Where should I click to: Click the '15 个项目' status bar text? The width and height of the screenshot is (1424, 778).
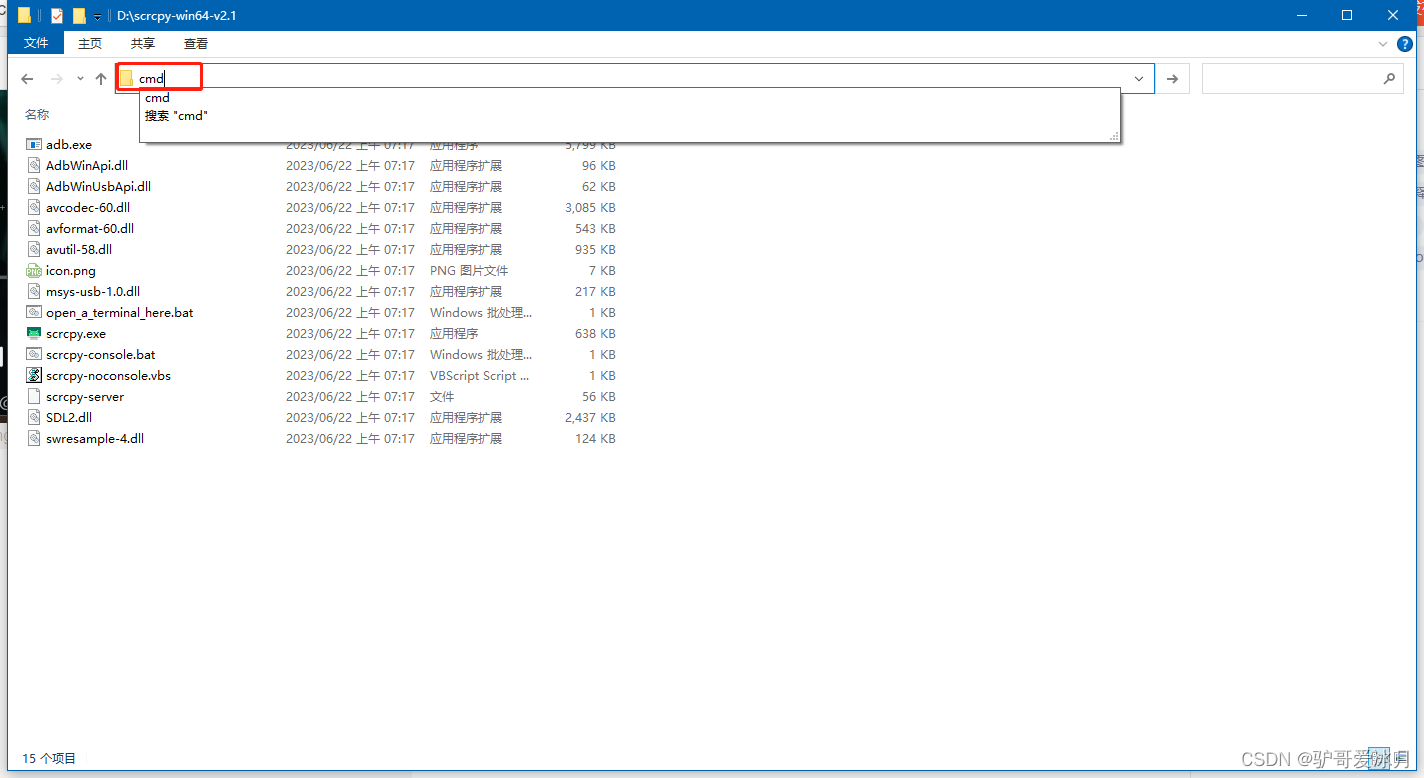pos(49,759)
